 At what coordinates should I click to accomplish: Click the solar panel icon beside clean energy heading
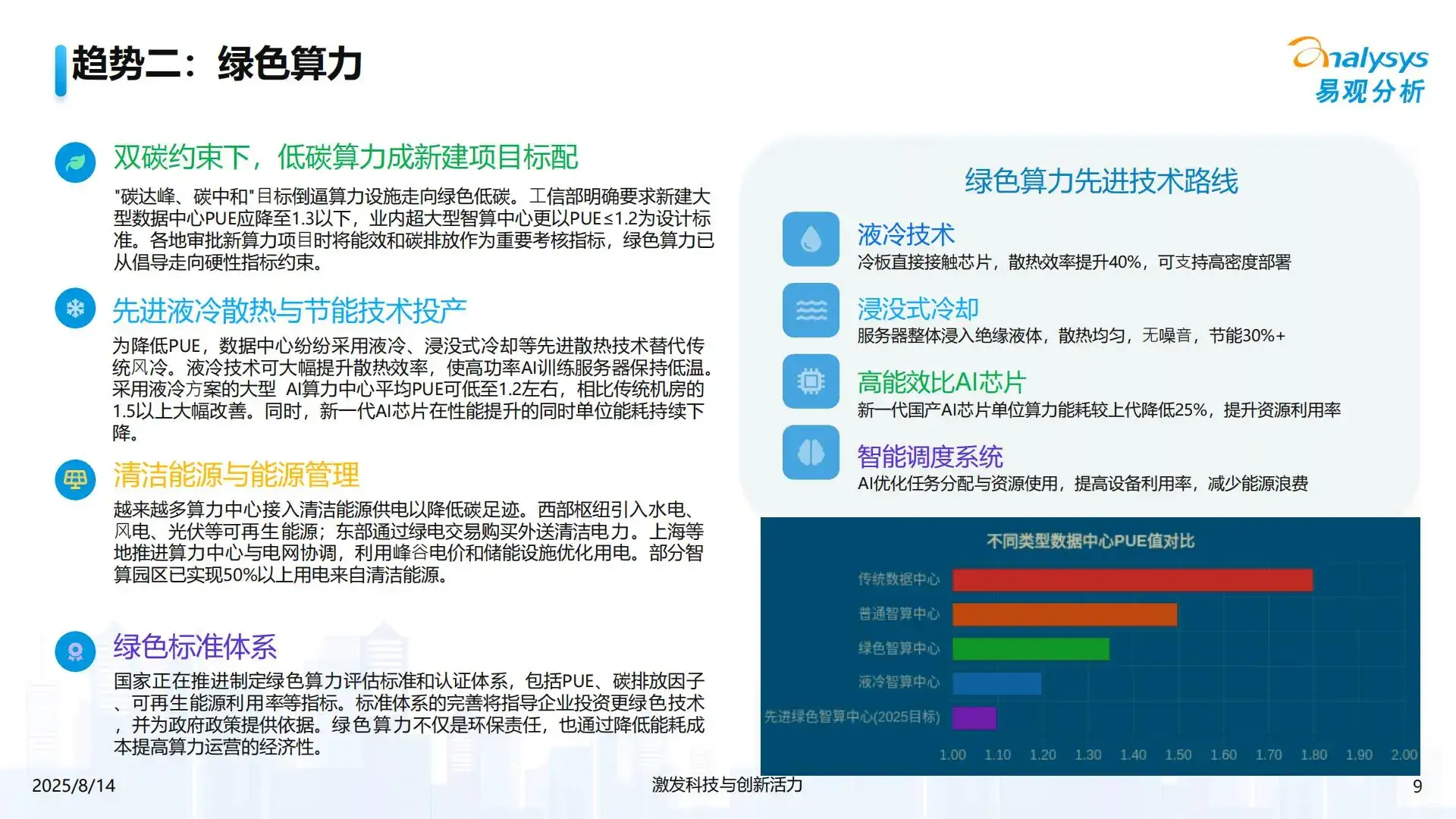tap(74, 478)
